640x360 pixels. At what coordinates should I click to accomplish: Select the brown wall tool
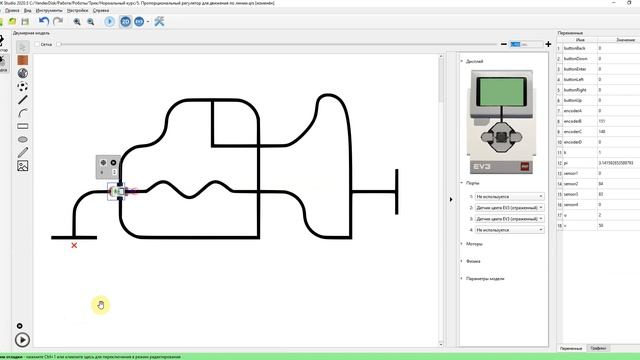pos(23,60)
